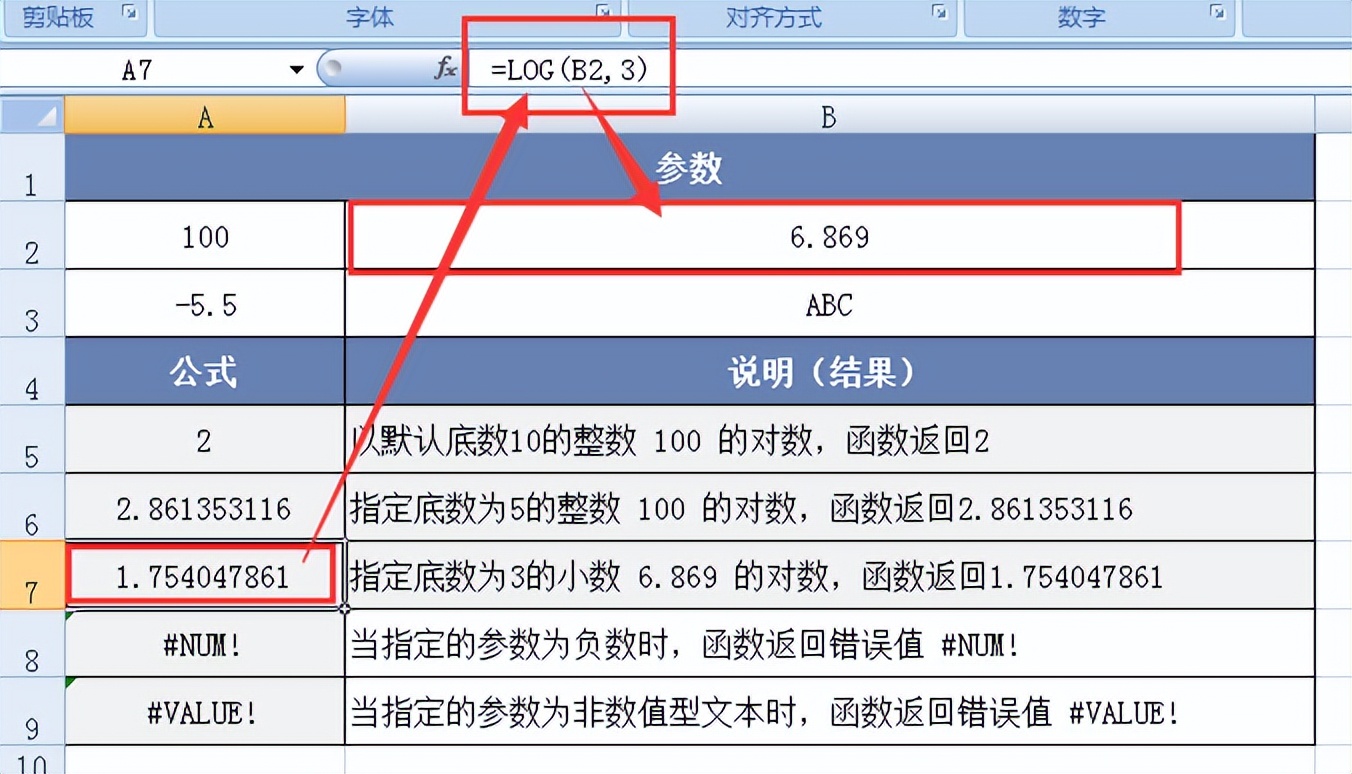This screenshot has height=774, width=1352.
Task: Select row 3 header
Action: pyautogui.click(x=32, y=304)
